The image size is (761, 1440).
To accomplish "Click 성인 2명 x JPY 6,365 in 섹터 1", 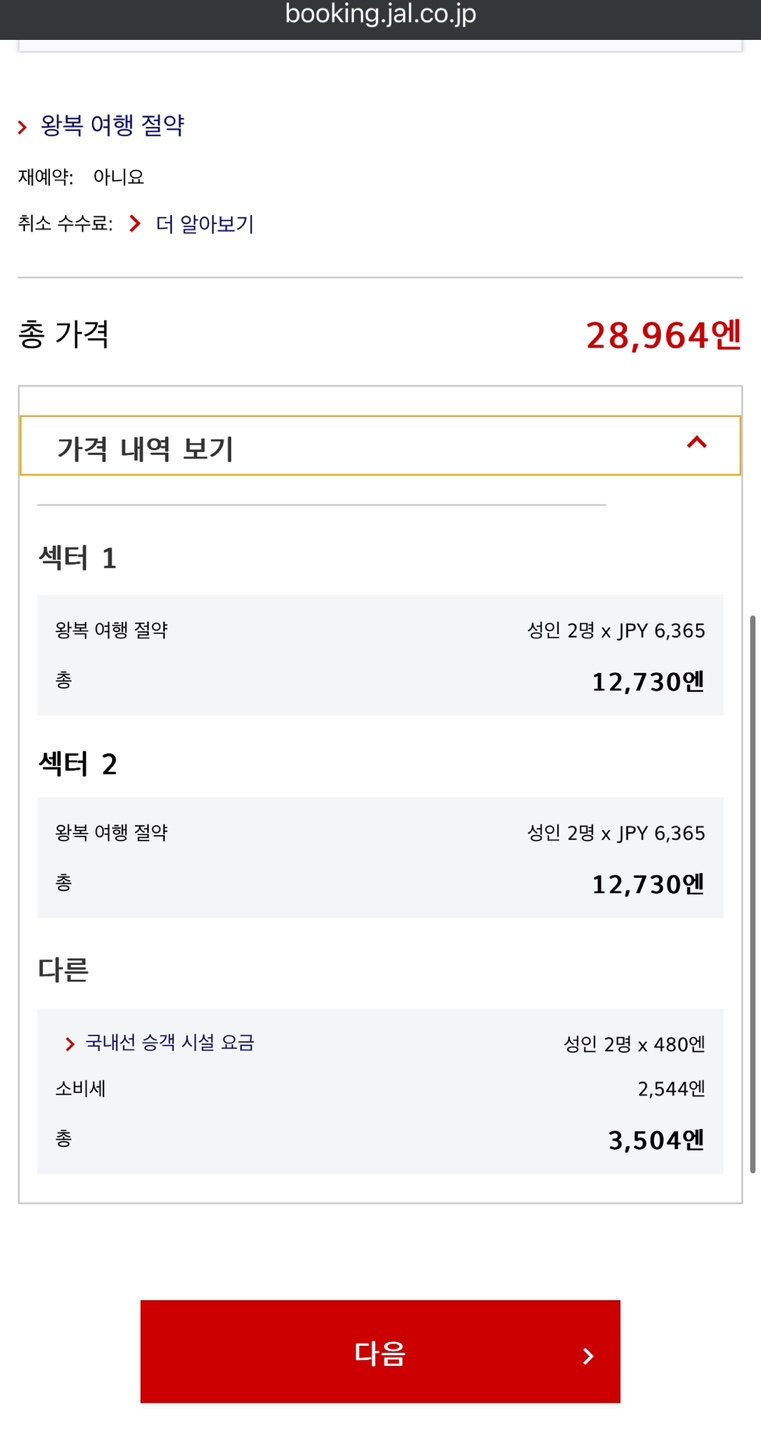I will (616, 631).
